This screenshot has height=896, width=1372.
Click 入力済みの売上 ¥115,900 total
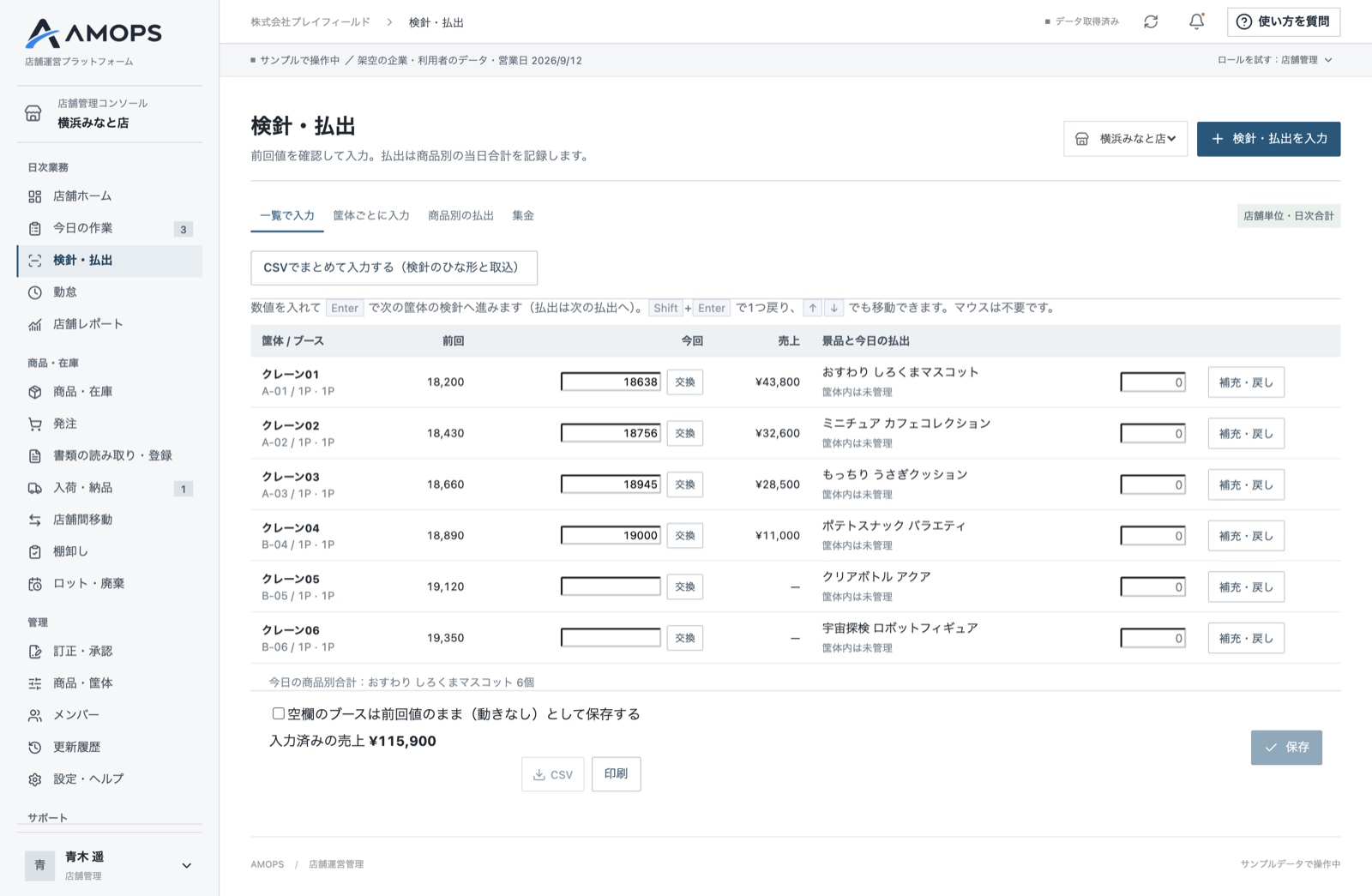[x=352, y=742]
